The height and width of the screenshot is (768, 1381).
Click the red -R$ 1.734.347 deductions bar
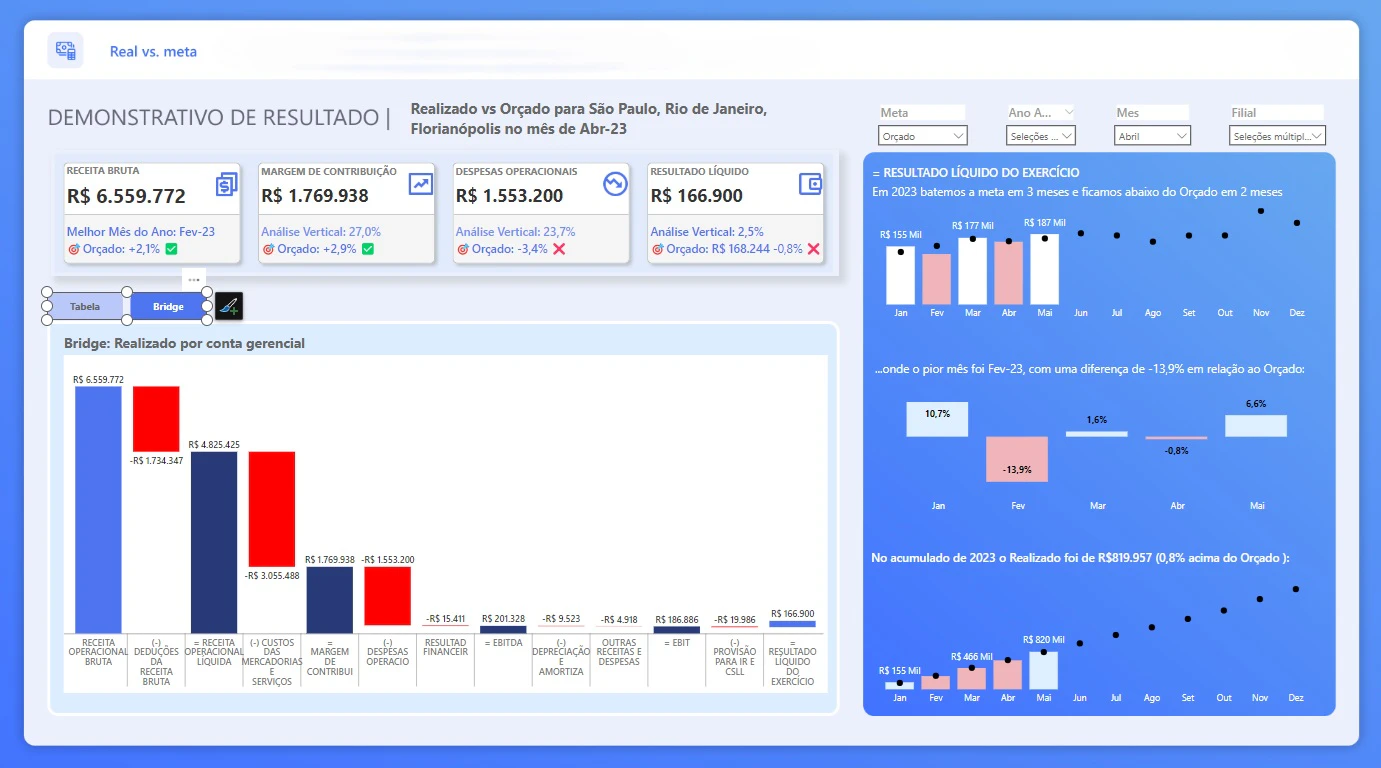click(156, 419)
